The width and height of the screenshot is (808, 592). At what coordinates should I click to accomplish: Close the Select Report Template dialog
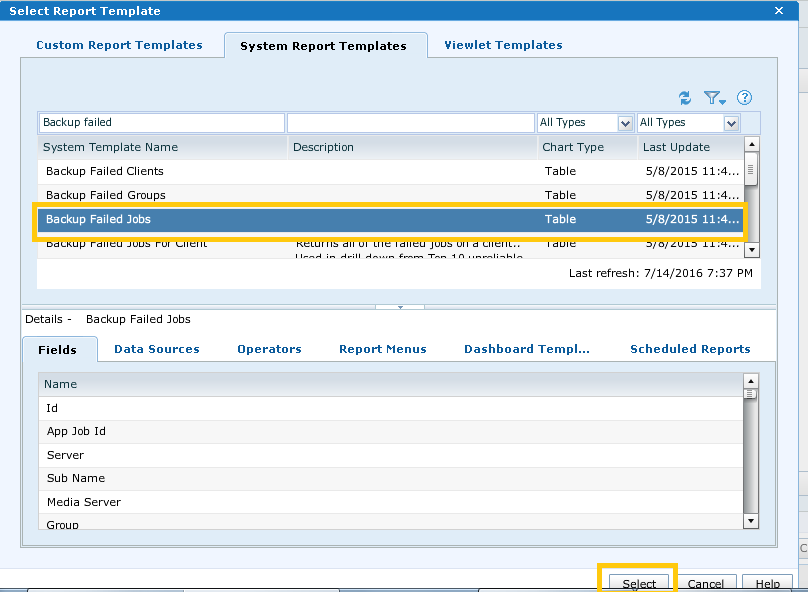coord(779,10)
